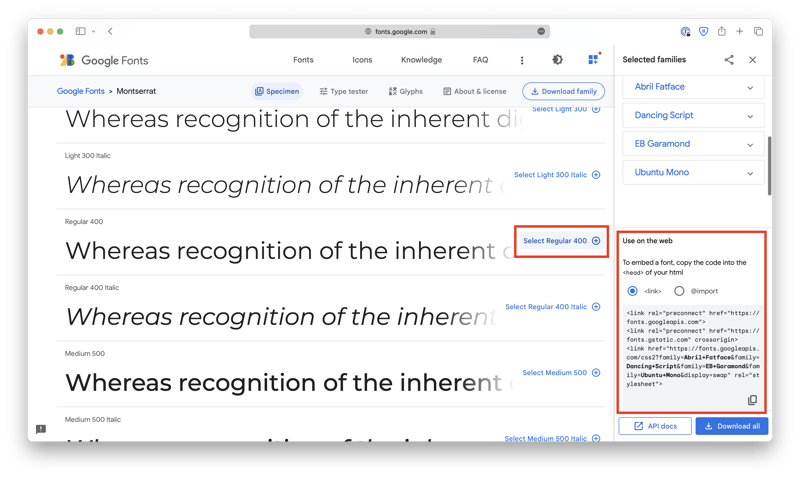Click Select Medium 500 text link
The height and width of the screenshot is (478, 800).
(555, 372)
